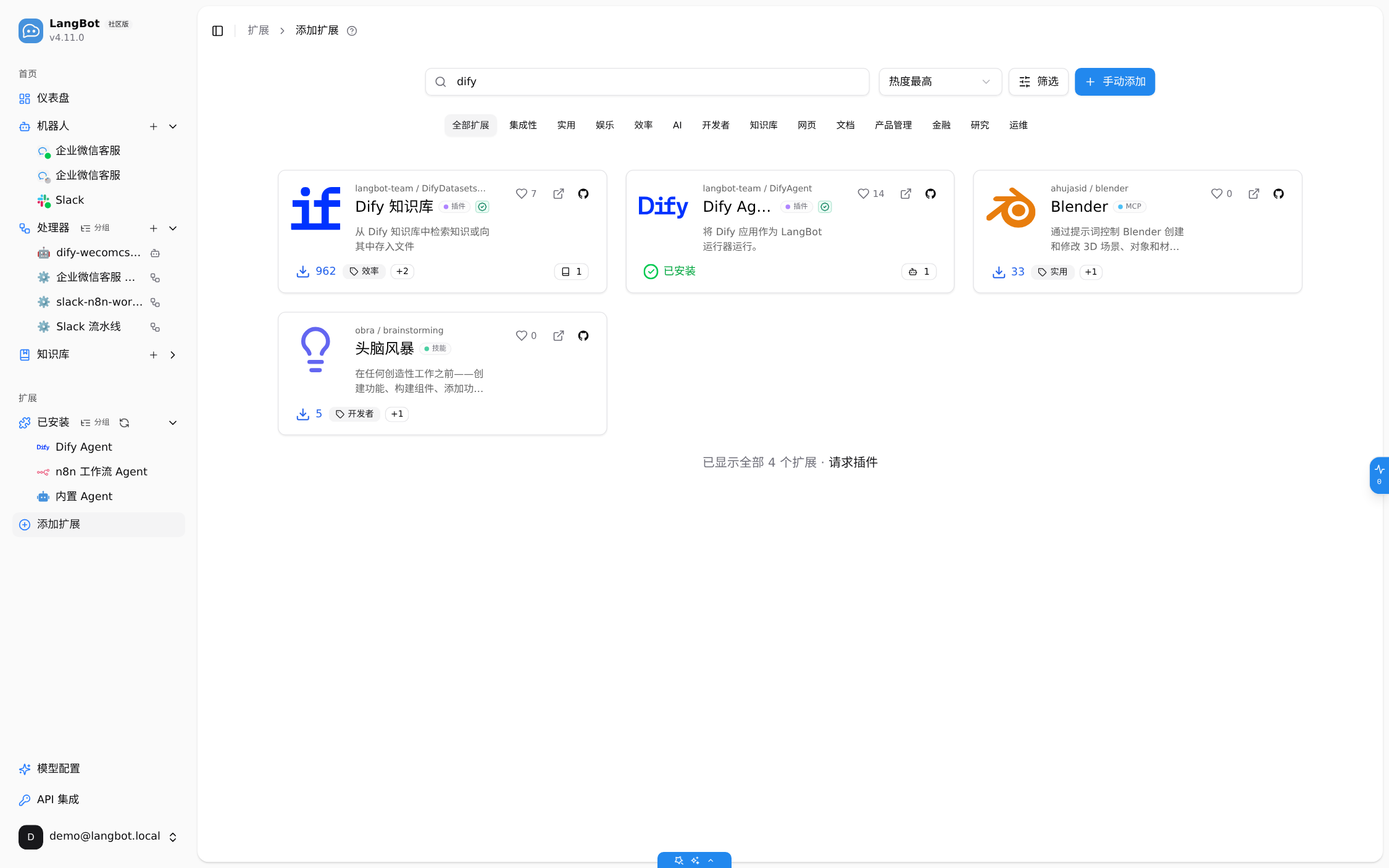Screen dimensions: 1389x868
Task: Like the 头脑风暴 skill heart icon
Action: [522, 336]
